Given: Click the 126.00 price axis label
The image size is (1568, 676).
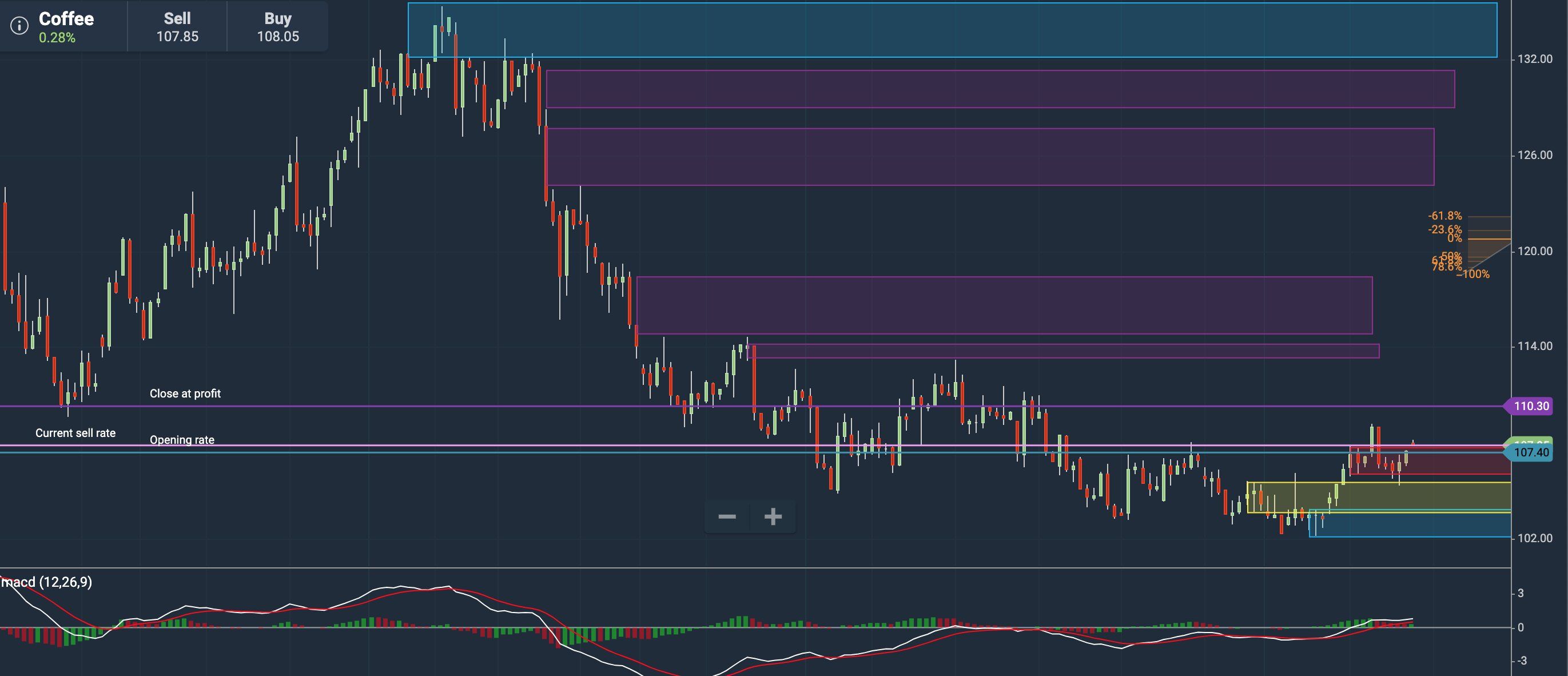Looking at the screenshot, I should point(1534,156).
